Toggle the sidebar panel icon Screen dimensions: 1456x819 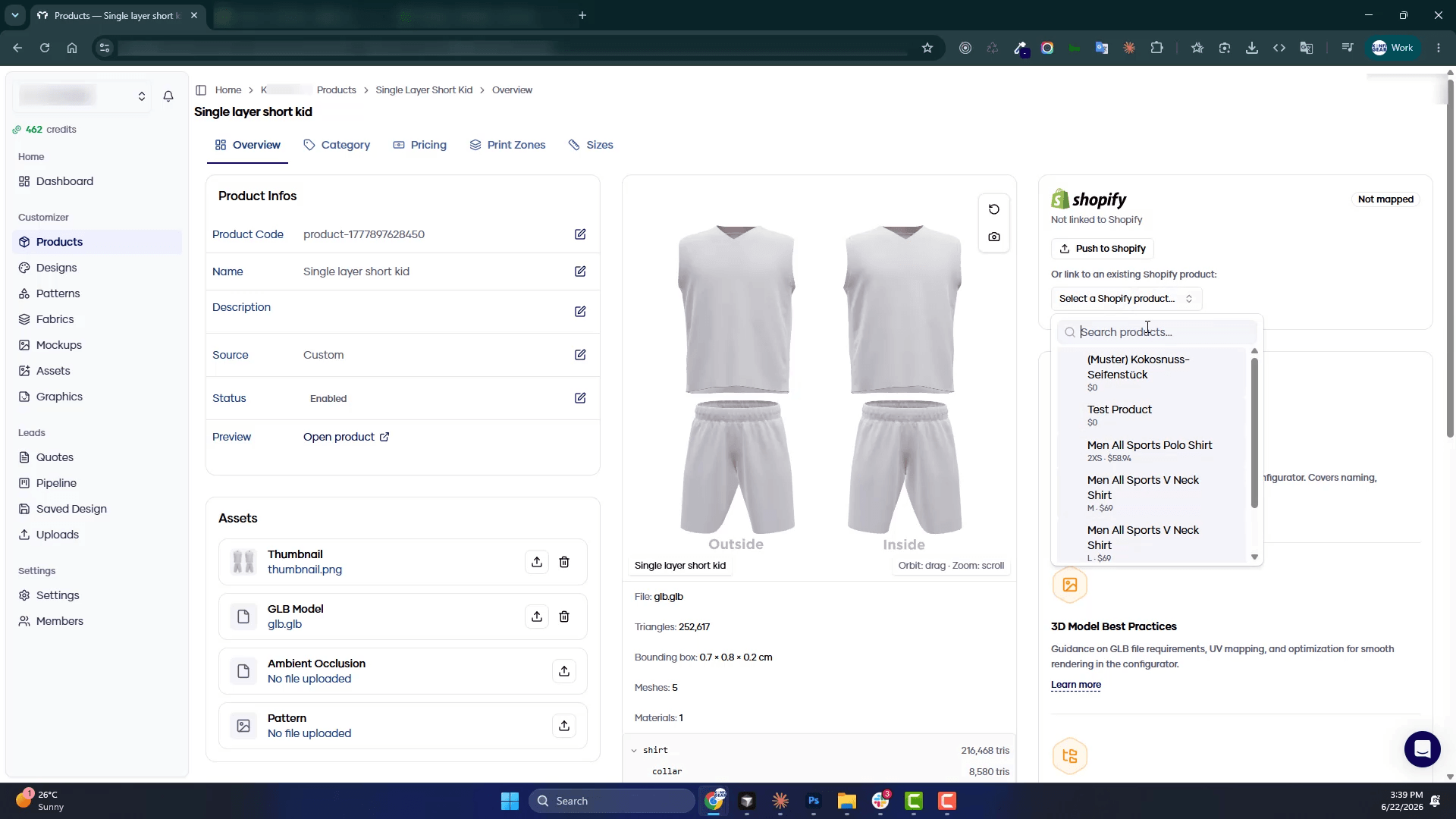coord(201,90)
